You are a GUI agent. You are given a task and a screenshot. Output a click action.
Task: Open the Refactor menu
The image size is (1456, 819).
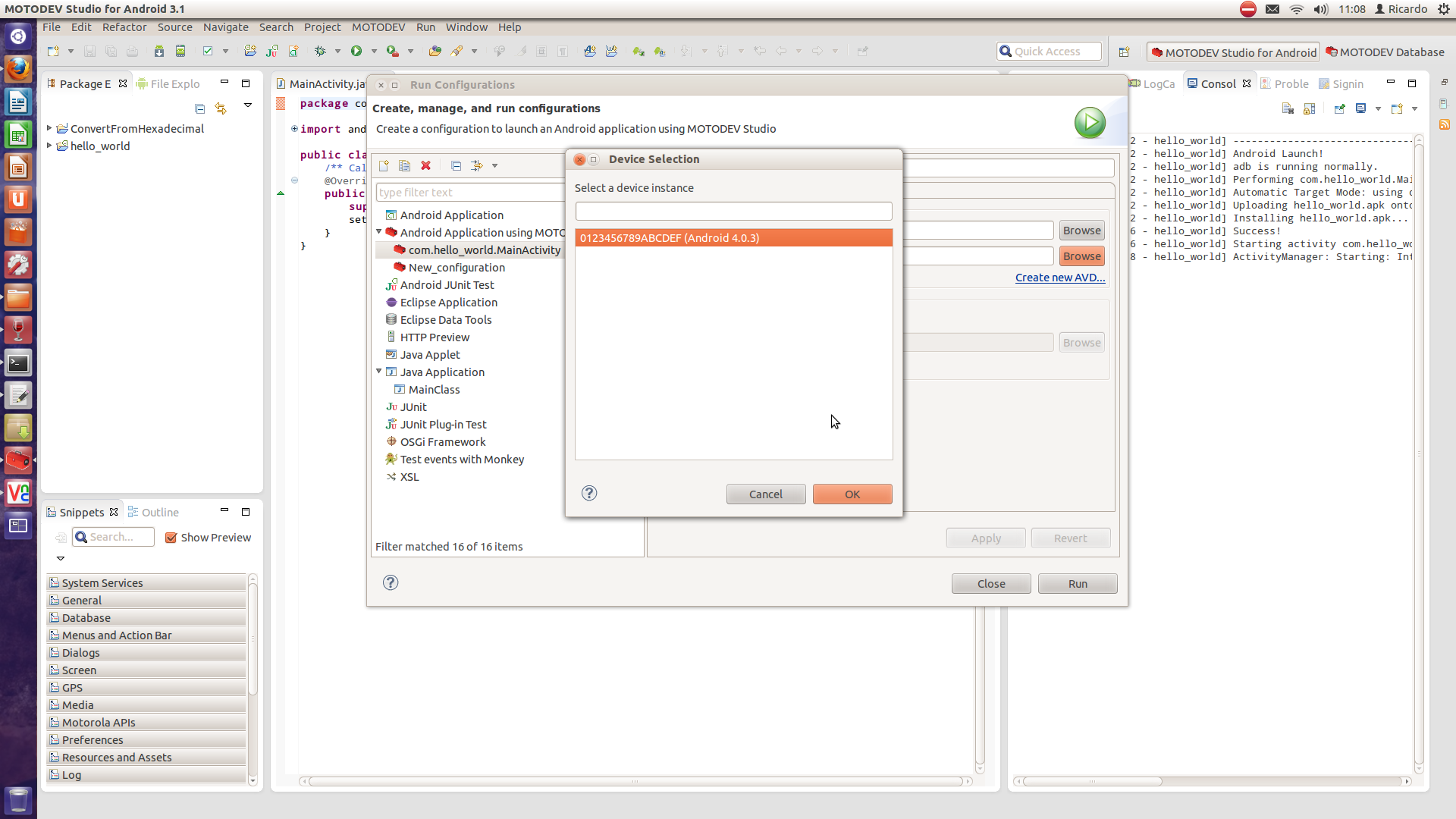[x=124, y=27]
